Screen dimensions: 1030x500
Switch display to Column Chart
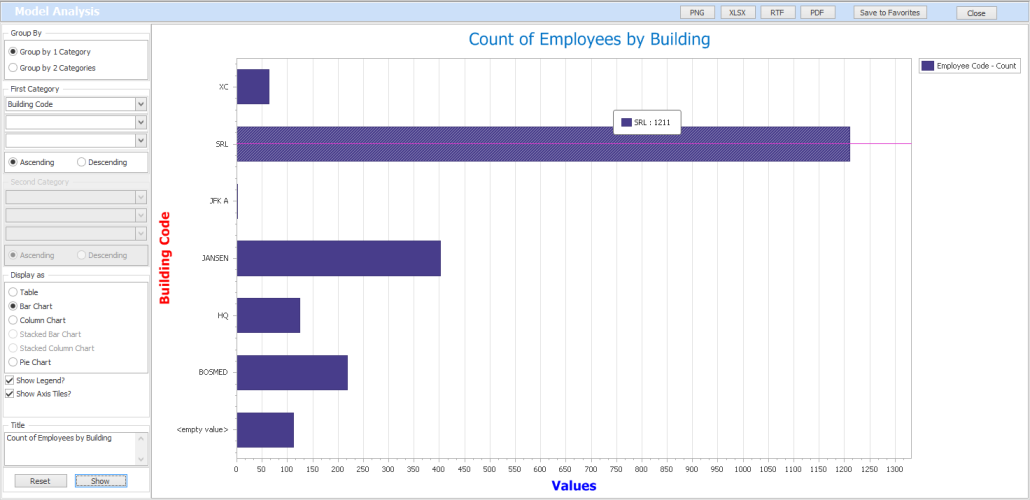[x=13, y=320]
